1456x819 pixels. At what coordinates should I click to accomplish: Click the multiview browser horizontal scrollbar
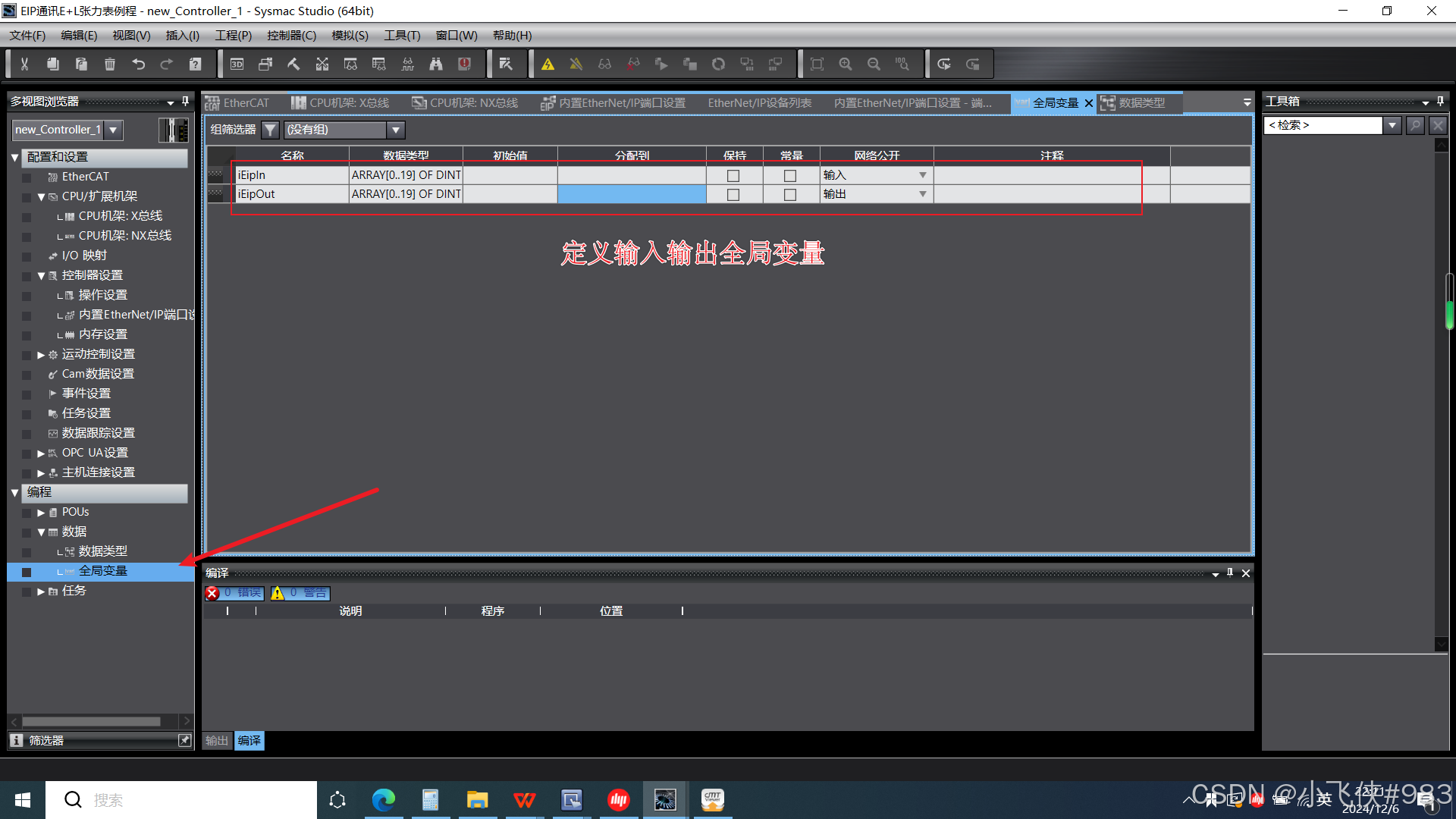tap(91, 721)
